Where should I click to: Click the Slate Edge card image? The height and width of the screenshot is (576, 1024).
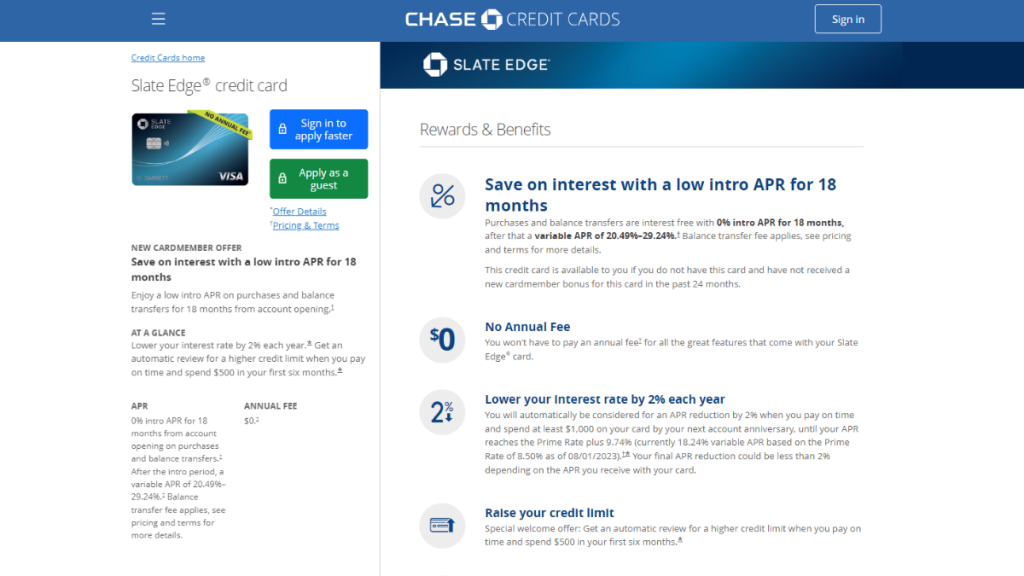point(189,150)
